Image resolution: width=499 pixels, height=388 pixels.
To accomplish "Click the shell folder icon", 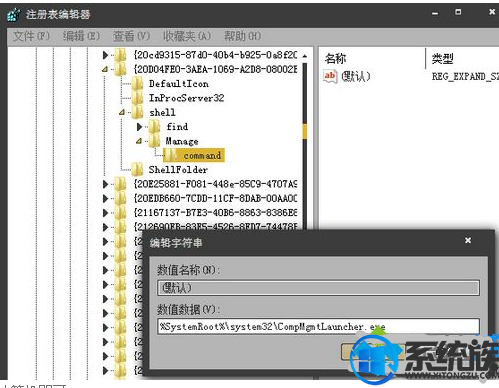I will coord(137,112).
